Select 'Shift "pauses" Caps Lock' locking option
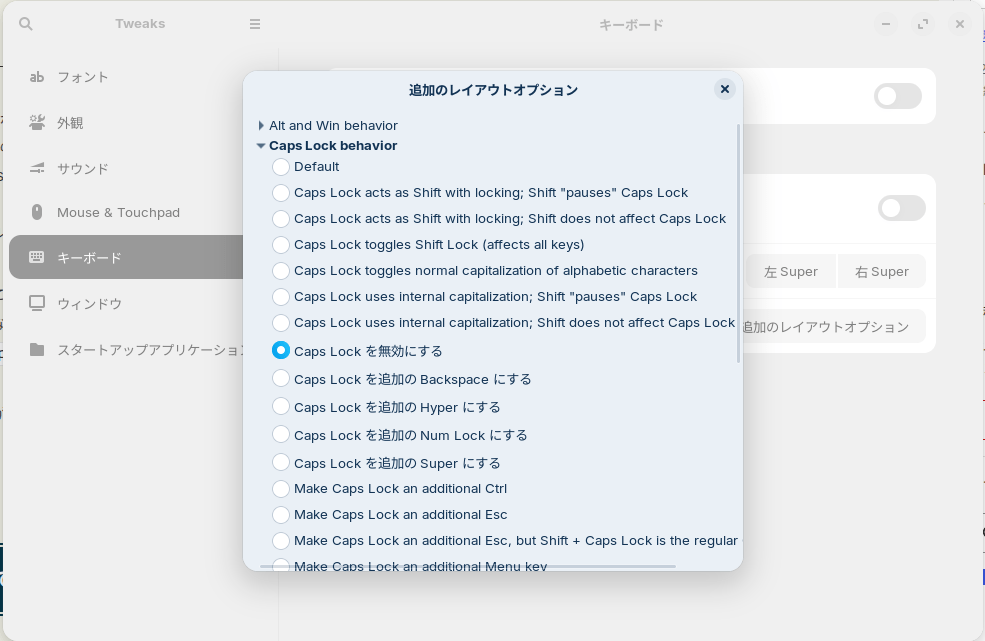This screenshot has height=641, width=985. point(281,192)
